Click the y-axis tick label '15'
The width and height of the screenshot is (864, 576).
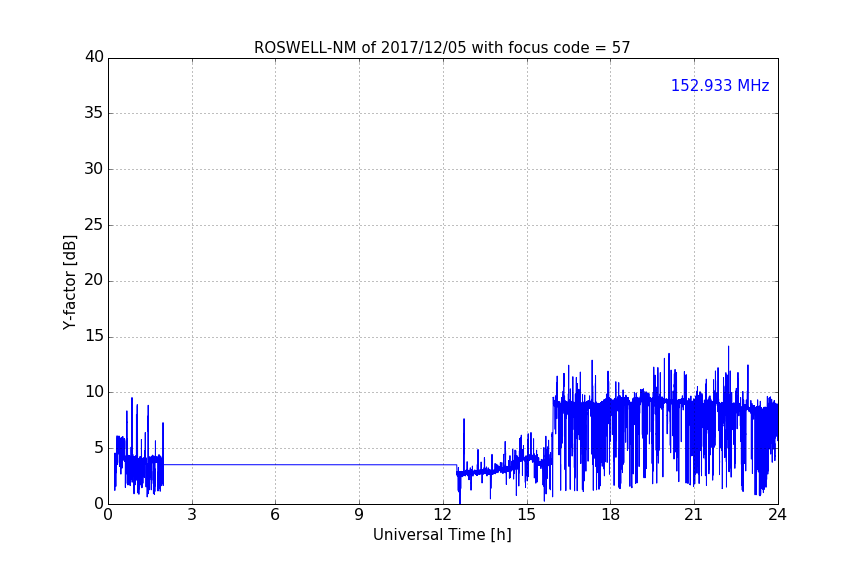[94, 336]
